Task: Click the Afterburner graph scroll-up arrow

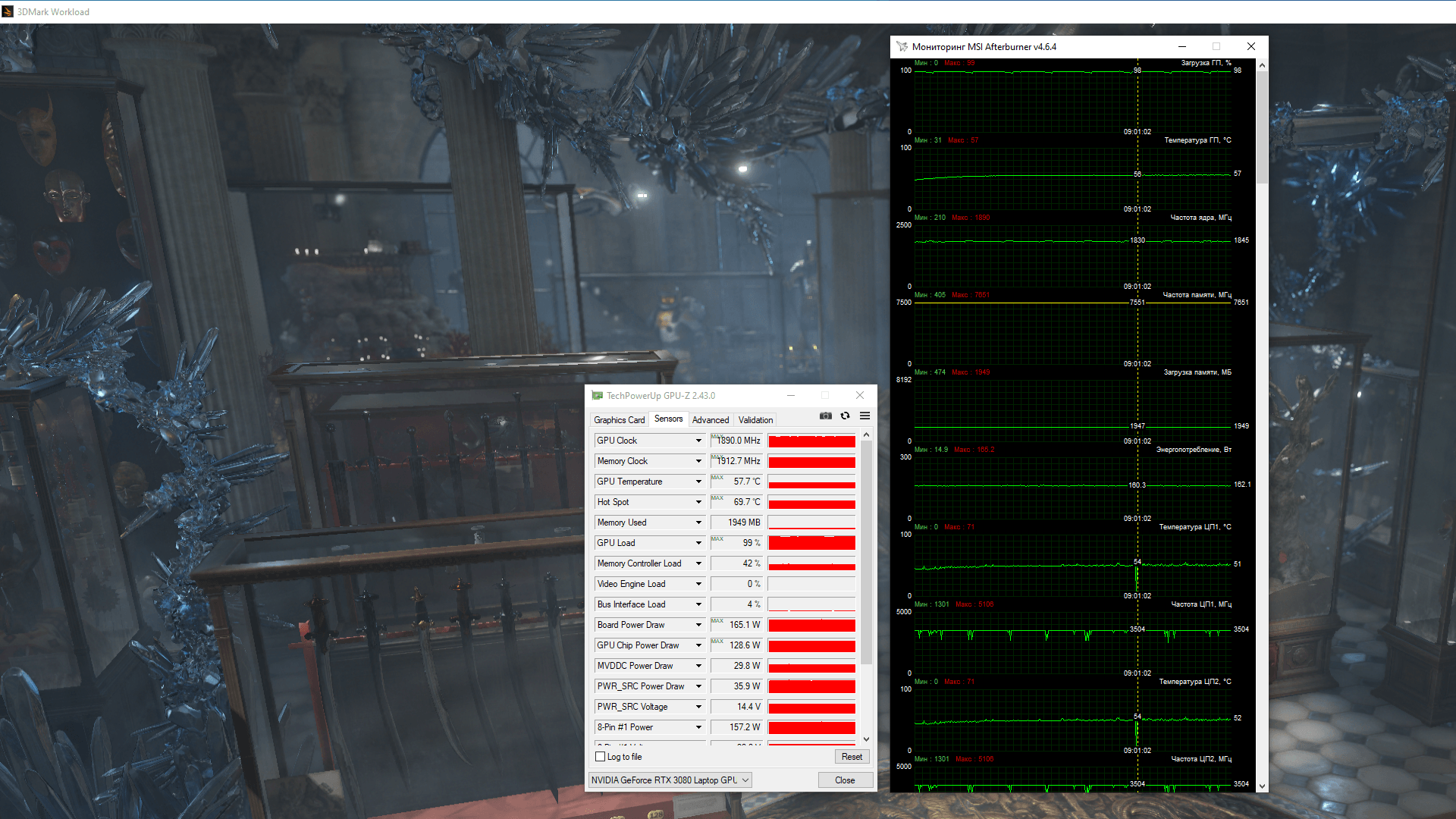Action: [1262, 65]
